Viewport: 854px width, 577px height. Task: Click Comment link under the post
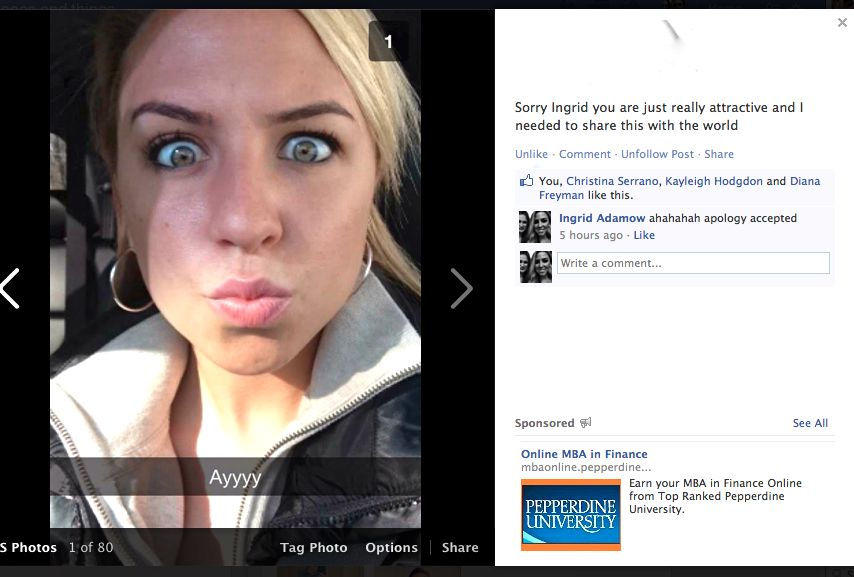pyautogui.click(x=584, y=154)
